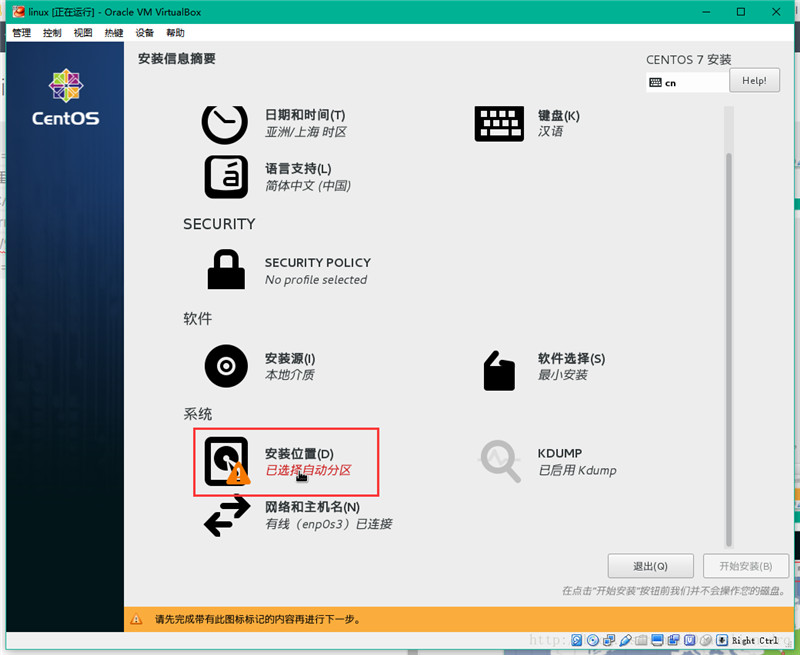This screenshot has width=800, height=655.
Task: Open Language Support icon
Action: pyautogui.click(x=226, y=177)
